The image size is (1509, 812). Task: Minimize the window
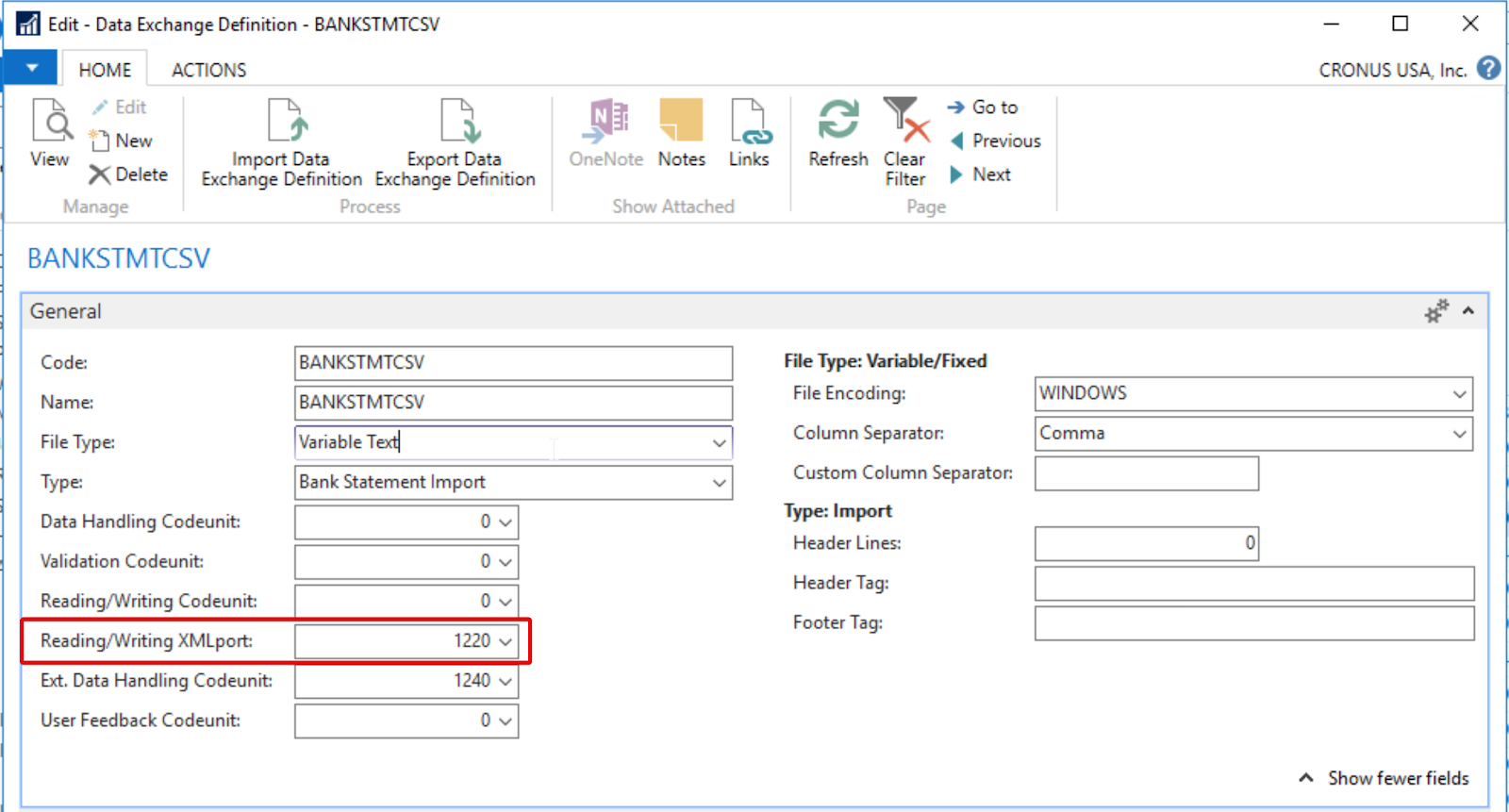click(1331, 24)
